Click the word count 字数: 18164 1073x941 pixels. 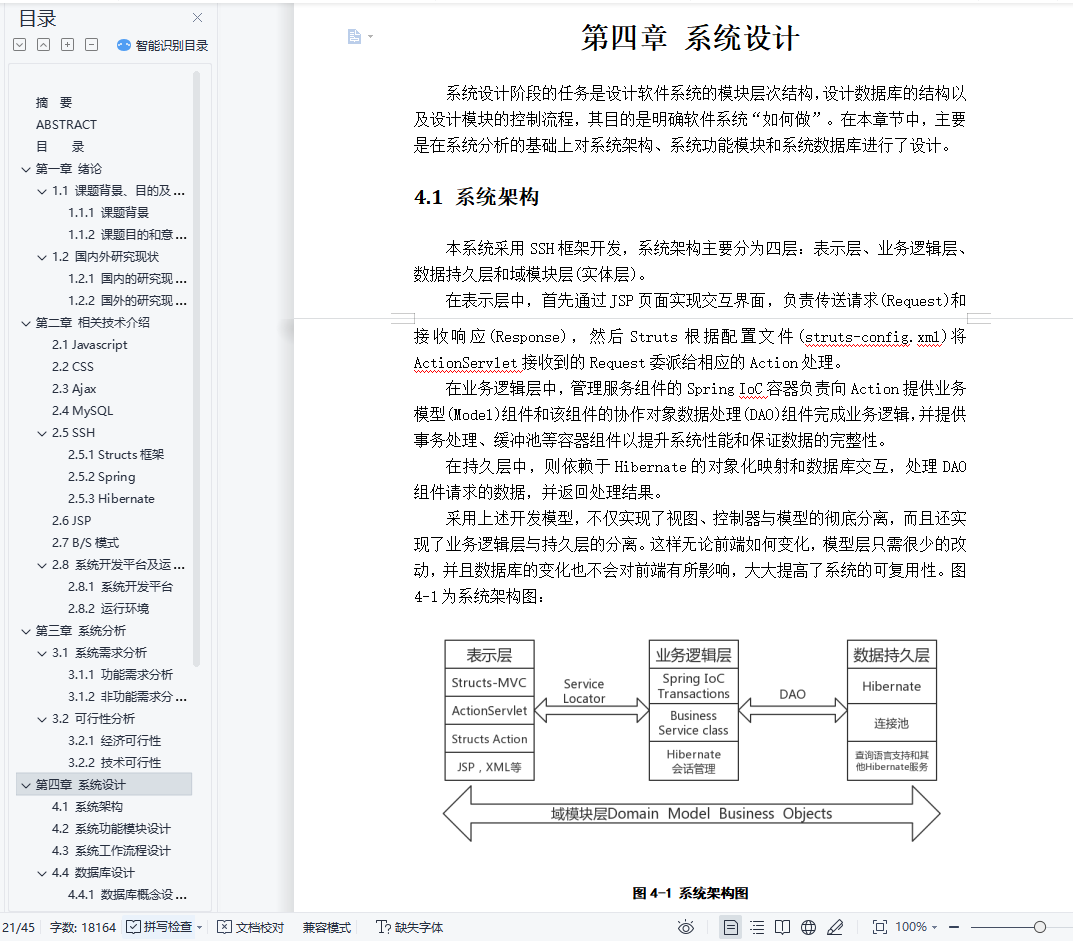[x=83, y=927]
